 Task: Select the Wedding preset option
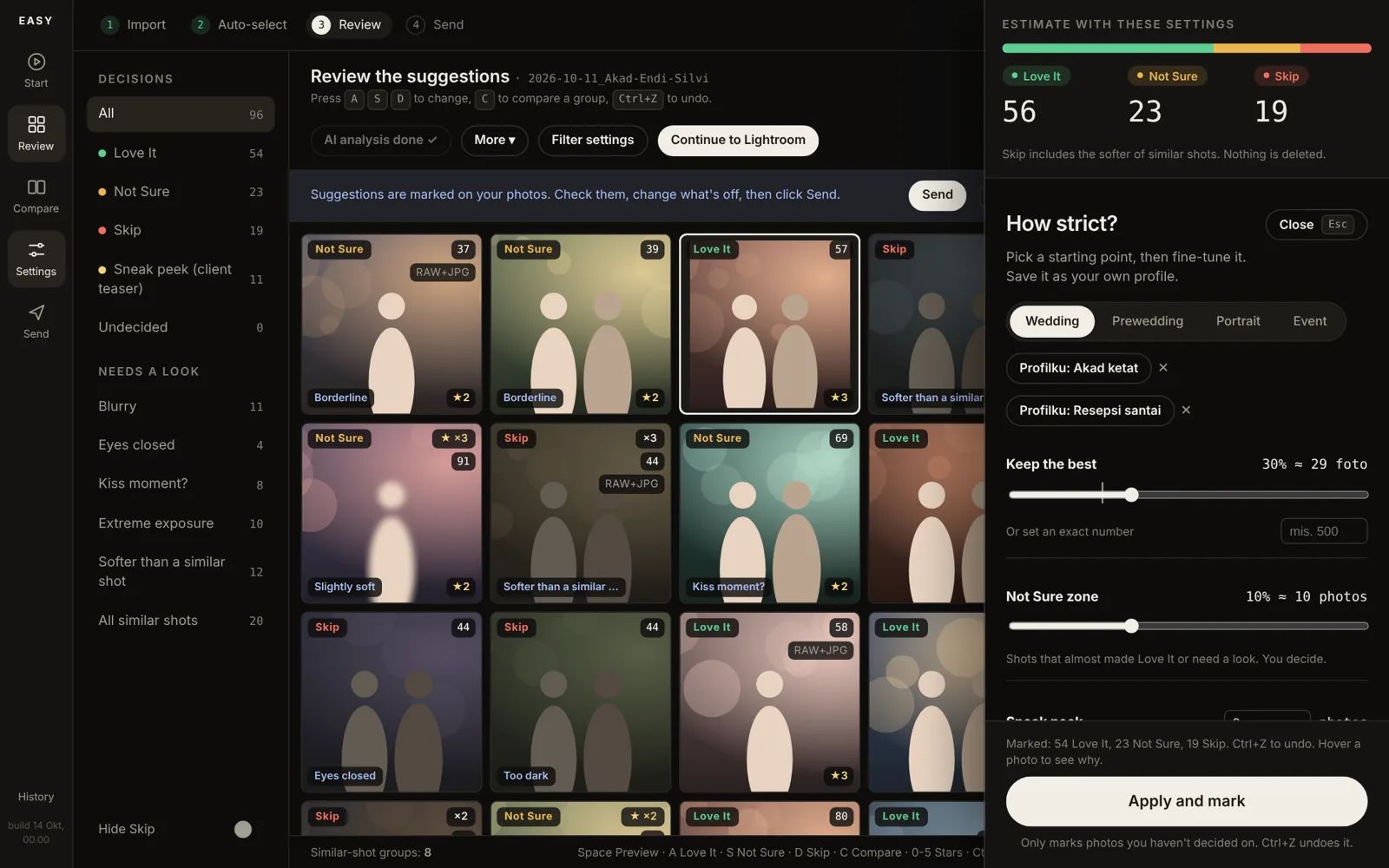pyautogui.click(x=1051, y=321)
